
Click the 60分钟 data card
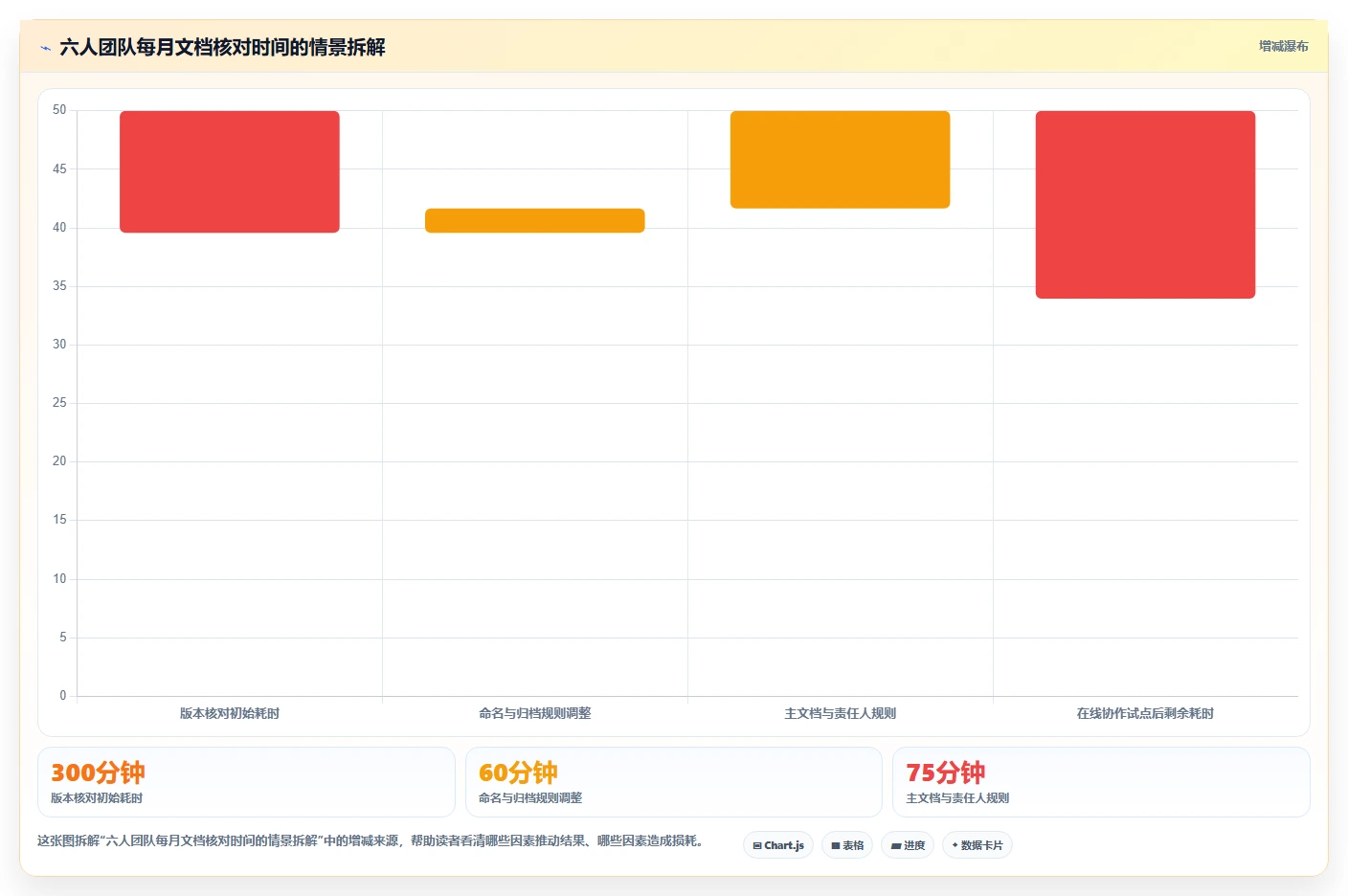(x=674, y=782)
